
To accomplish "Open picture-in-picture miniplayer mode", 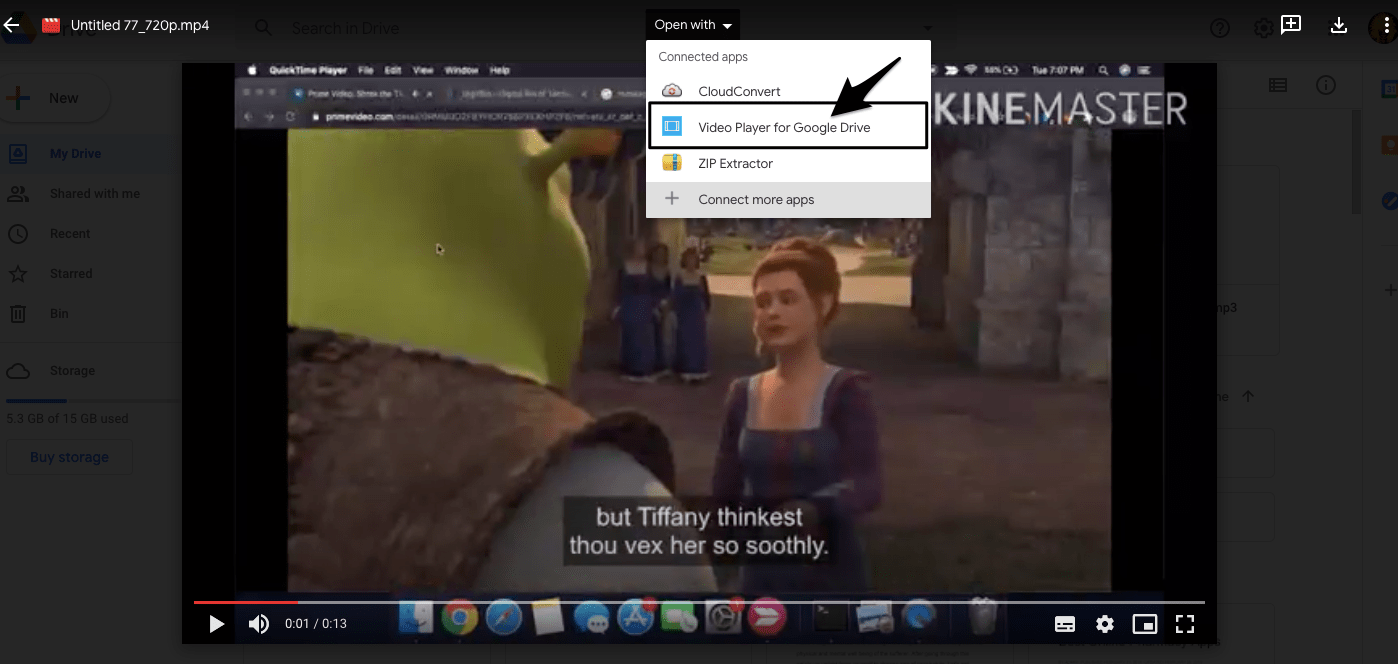I will pos(1144,623).
